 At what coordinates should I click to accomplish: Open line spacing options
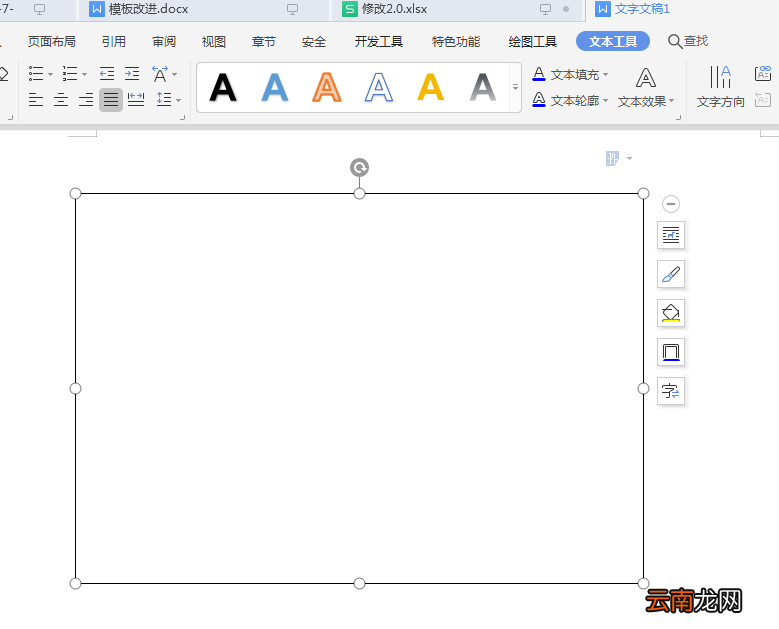(x=163, y=99)
